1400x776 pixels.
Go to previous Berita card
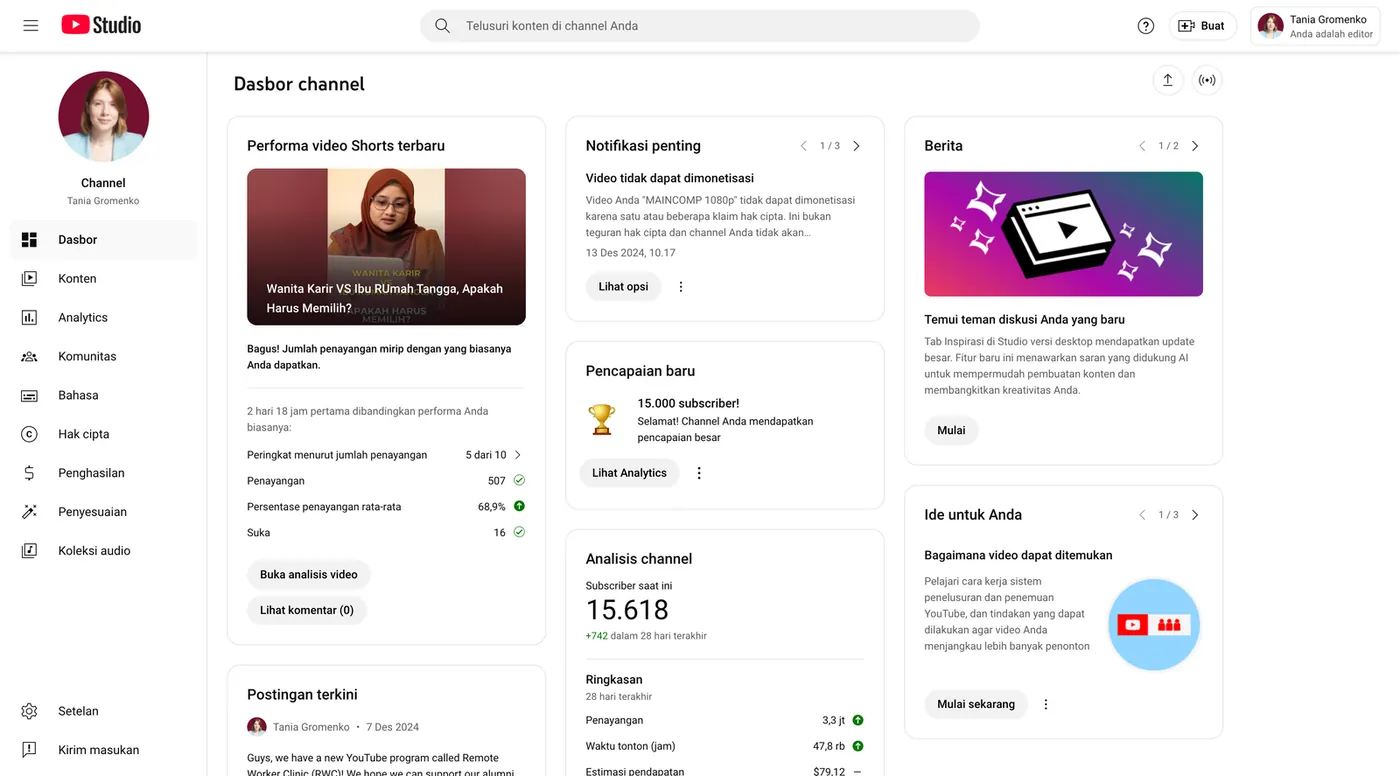click(1142, 146)
